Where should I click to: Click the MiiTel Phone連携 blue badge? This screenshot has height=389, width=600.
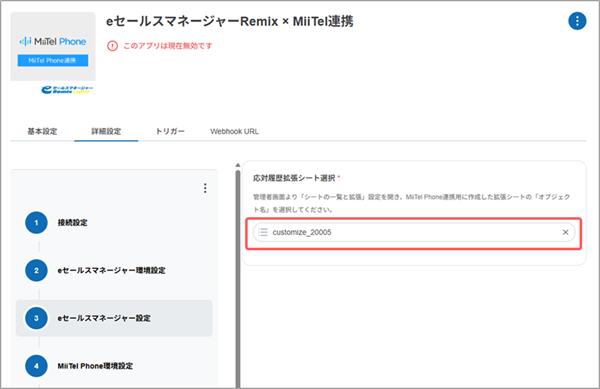coord(53,60)
